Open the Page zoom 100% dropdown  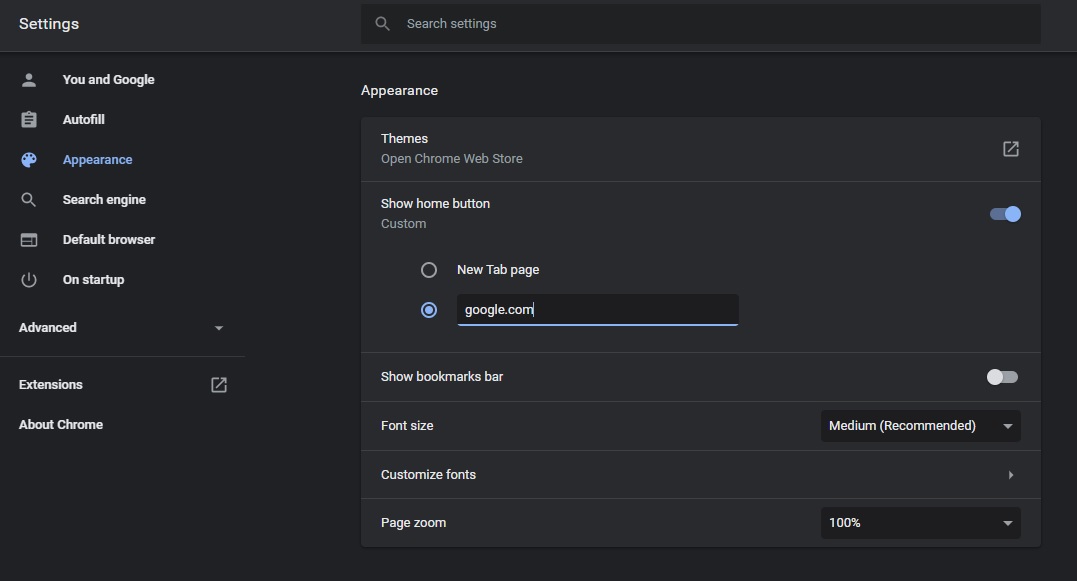coord(920,523)
